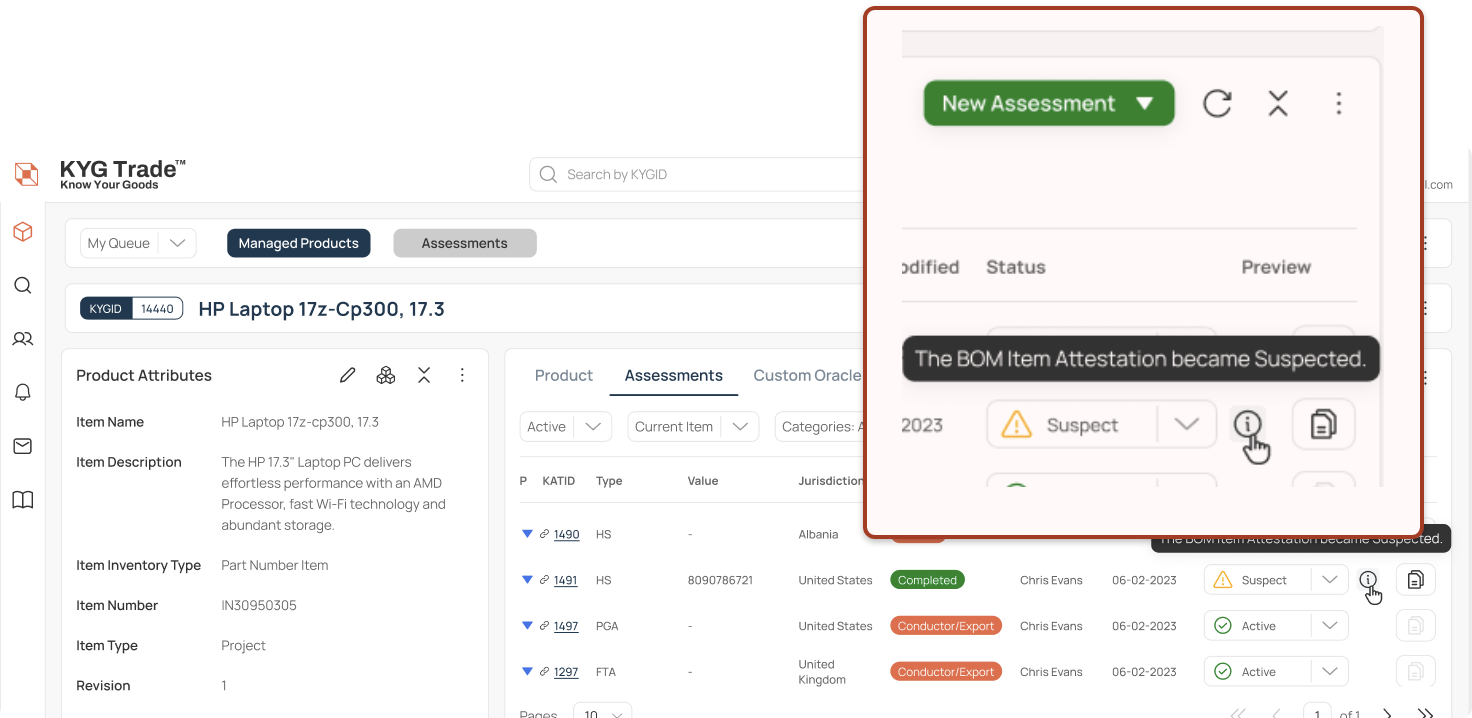Switch to the Custom Oracle tab
Image resolution: width=1472 pixels, height=718 pixels.
coord(808,375)
